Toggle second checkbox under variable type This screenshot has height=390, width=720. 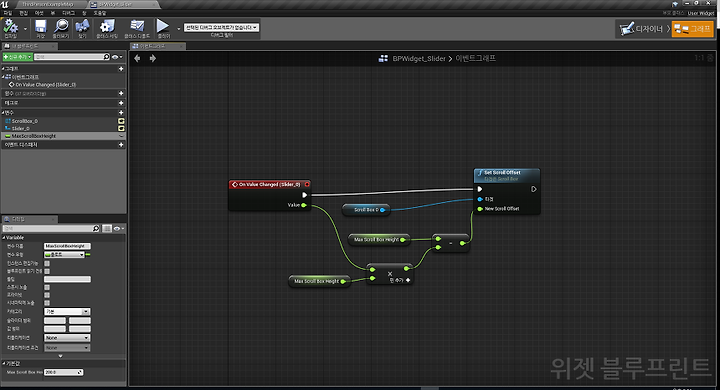(47, 271)
